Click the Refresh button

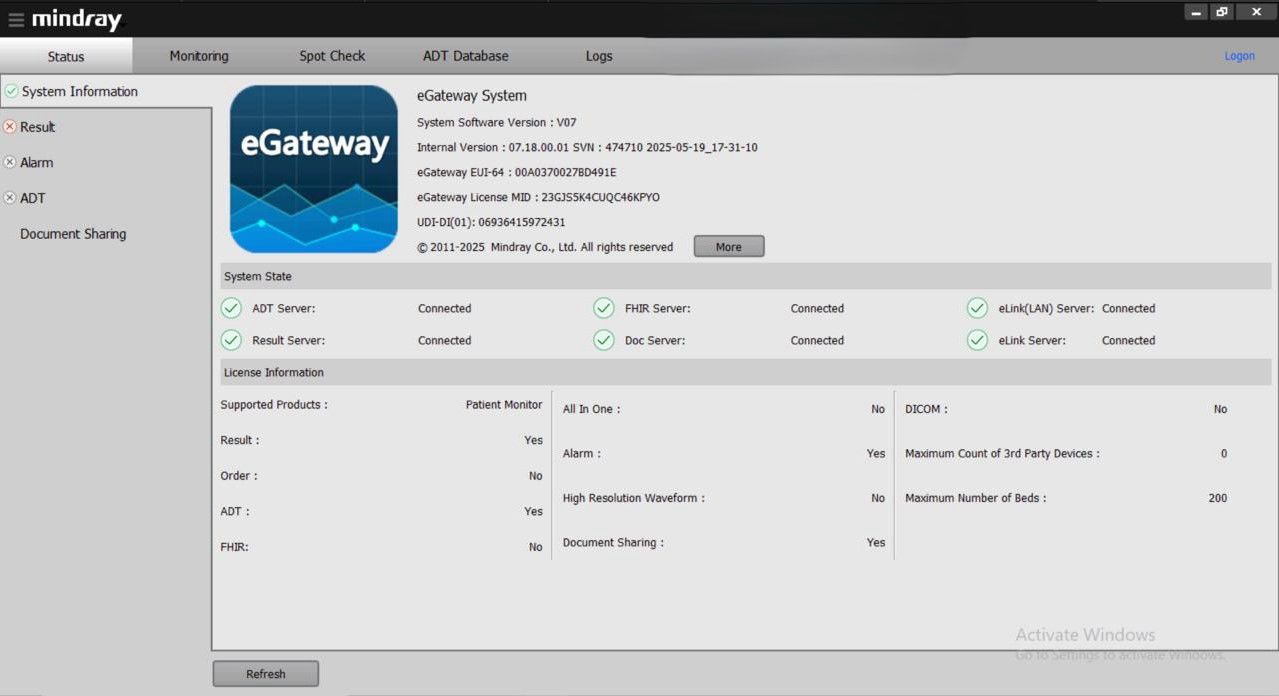click(266, 674)
